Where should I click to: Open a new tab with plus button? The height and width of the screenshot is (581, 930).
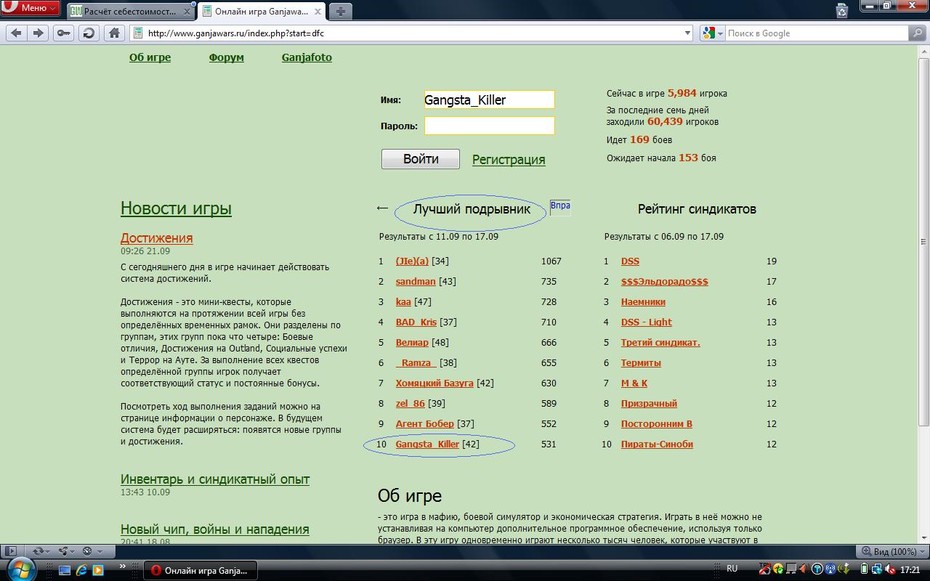coord(340,11)
